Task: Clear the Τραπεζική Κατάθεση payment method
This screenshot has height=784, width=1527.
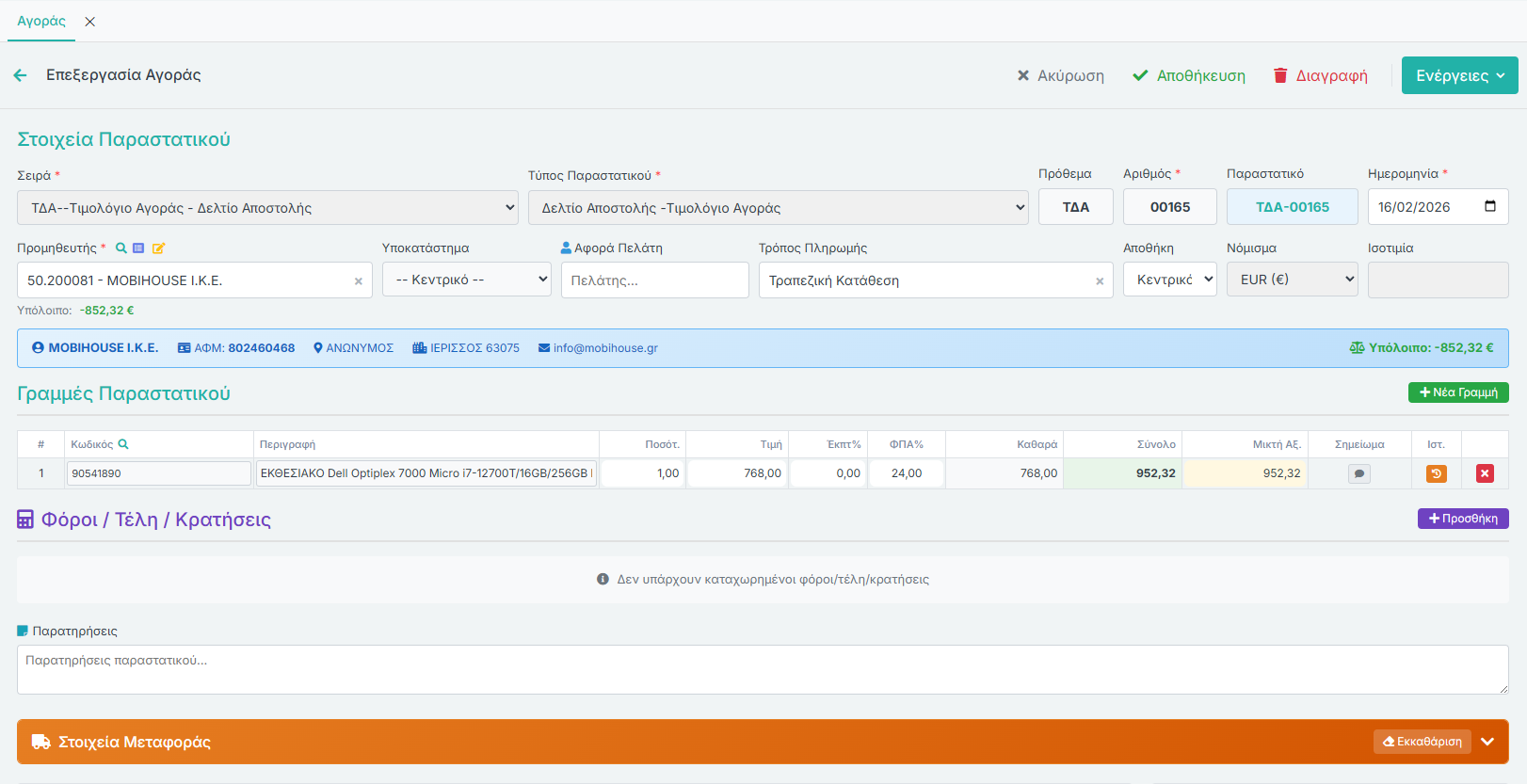Action: (x=1099, y=281)
